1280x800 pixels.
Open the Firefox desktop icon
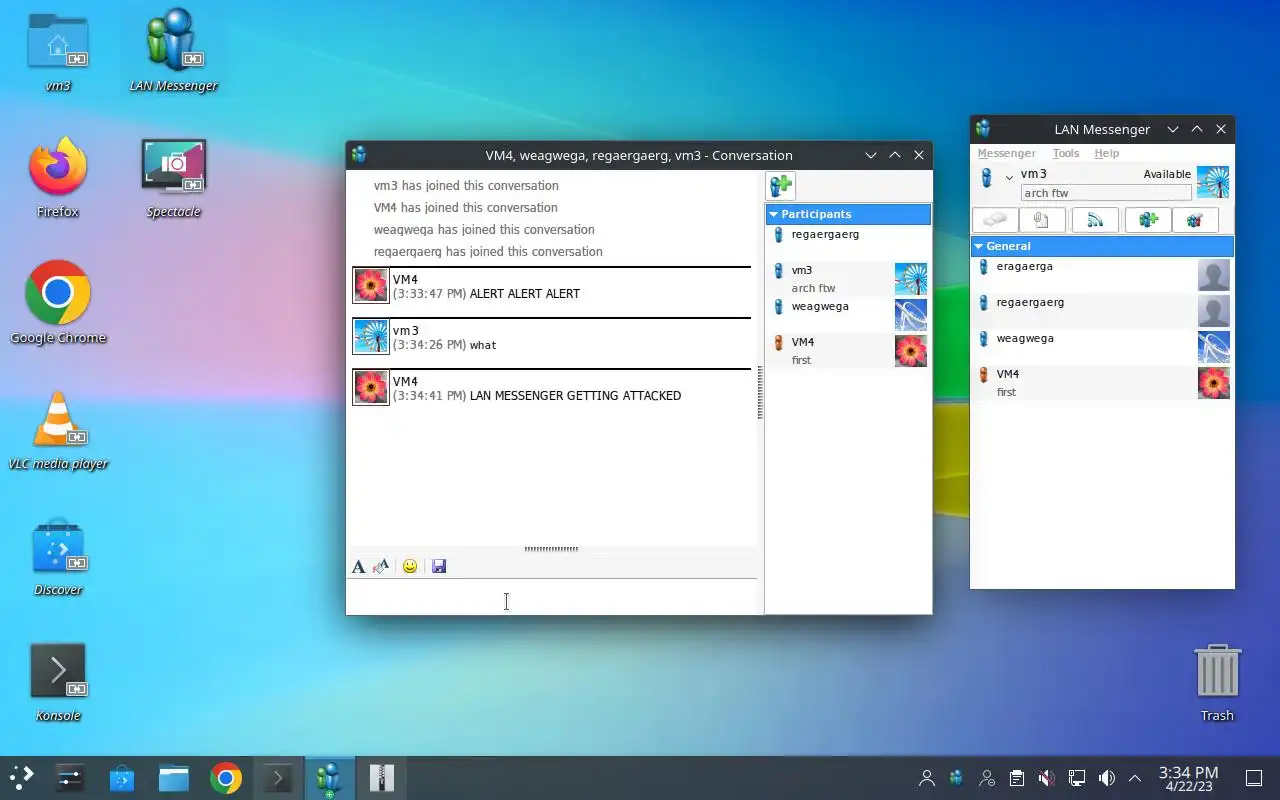tap(58, 176)
